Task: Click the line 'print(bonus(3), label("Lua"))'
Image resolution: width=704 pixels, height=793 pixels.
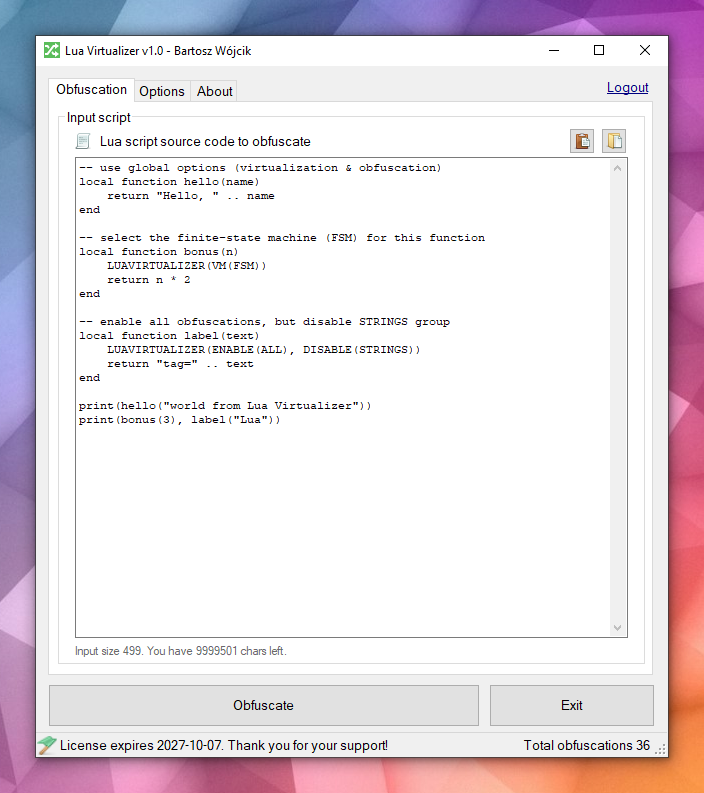Action: [x=179, y=420]
